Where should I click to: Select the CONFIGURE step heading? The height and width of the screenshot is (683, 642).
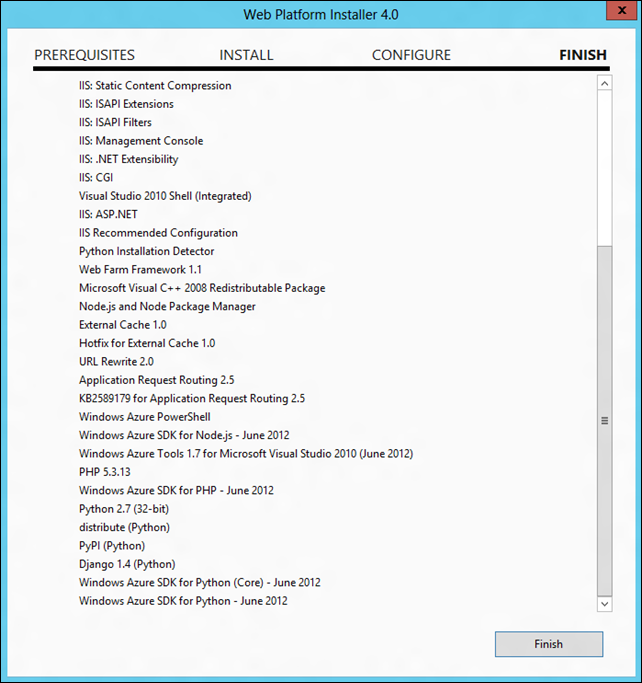(x=411, y=55)
